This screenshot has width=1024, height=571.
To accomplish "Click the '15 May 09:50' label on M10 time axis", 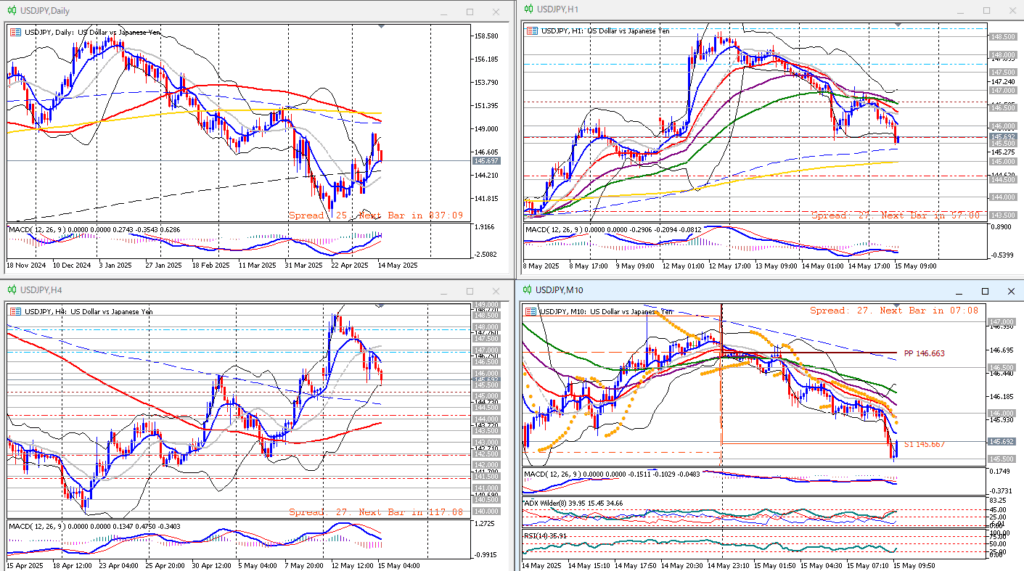I will click(x=914, y=566).
